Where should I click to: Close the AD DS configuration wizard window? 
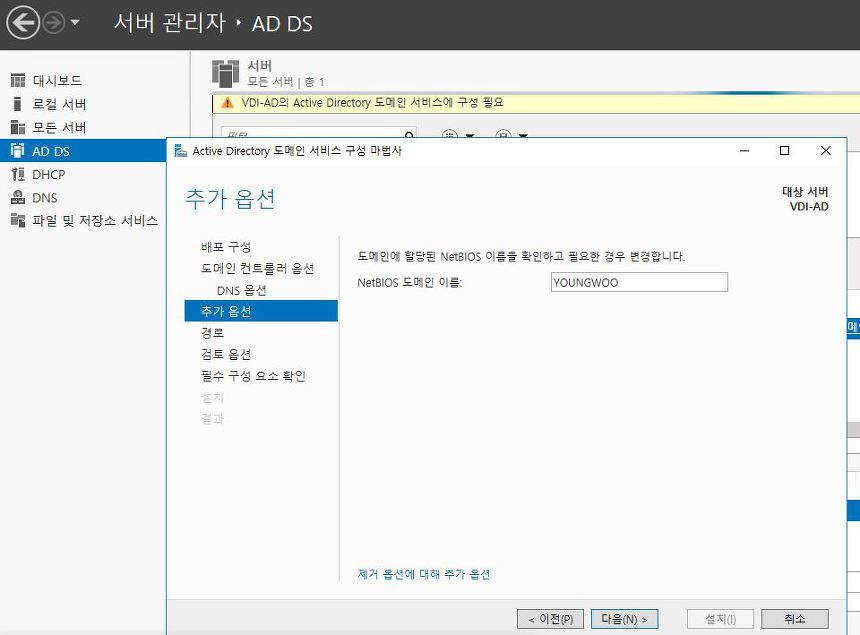825,151
